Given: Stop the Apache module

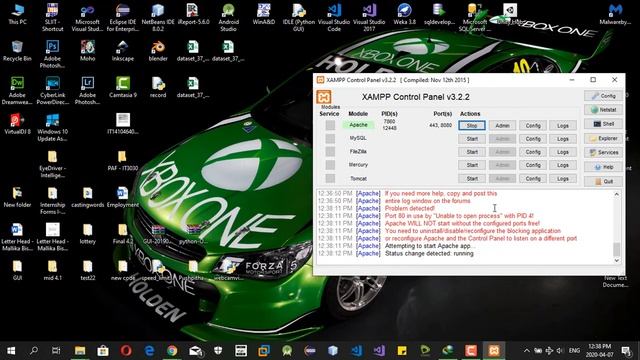Looking at the screenshot, I should coord(472,126).
